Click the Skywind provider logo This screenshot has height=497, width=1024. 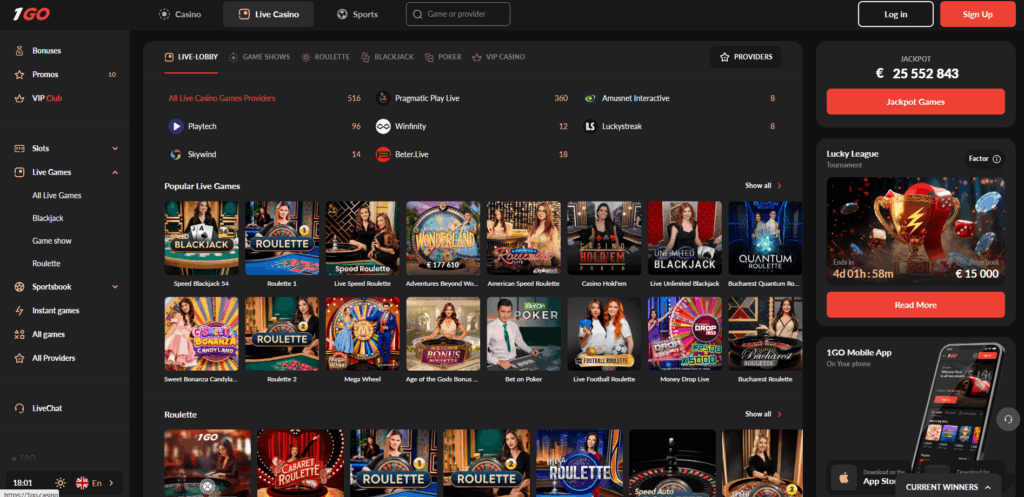click(x=176, y=155)
